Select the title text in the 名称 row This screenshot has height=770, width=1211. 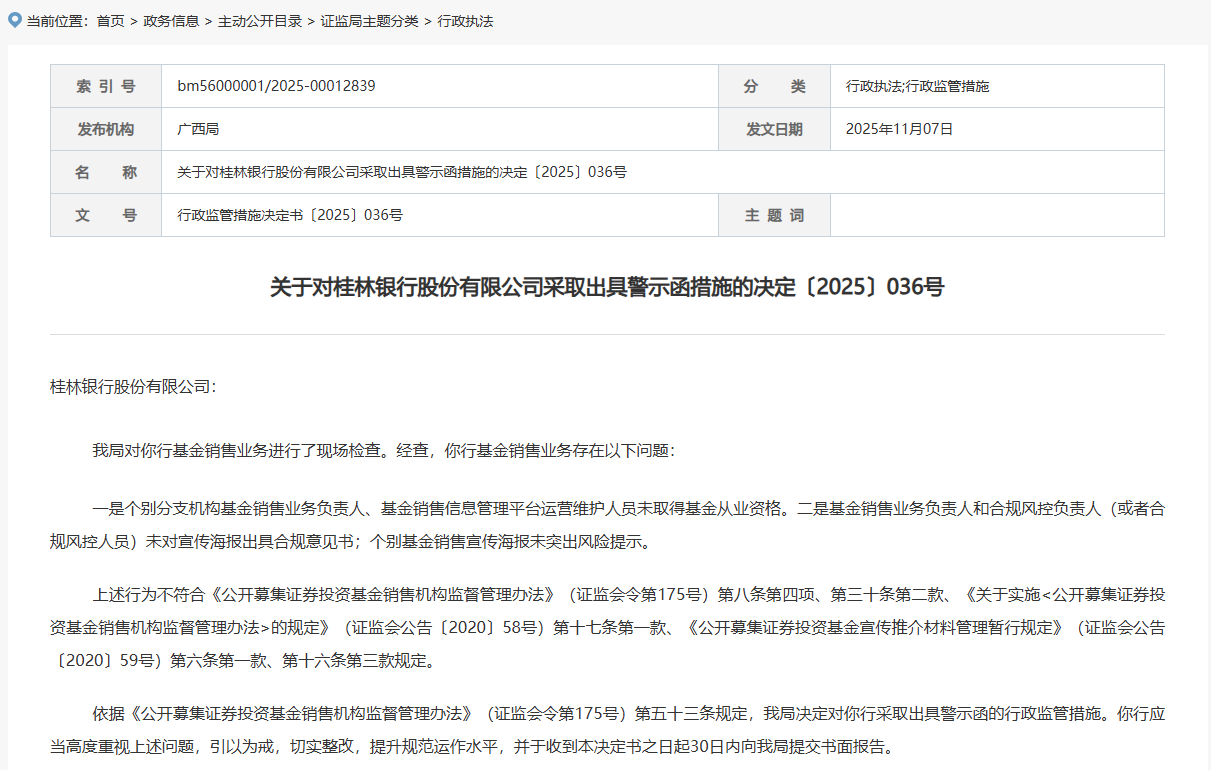tap(402, 172)
